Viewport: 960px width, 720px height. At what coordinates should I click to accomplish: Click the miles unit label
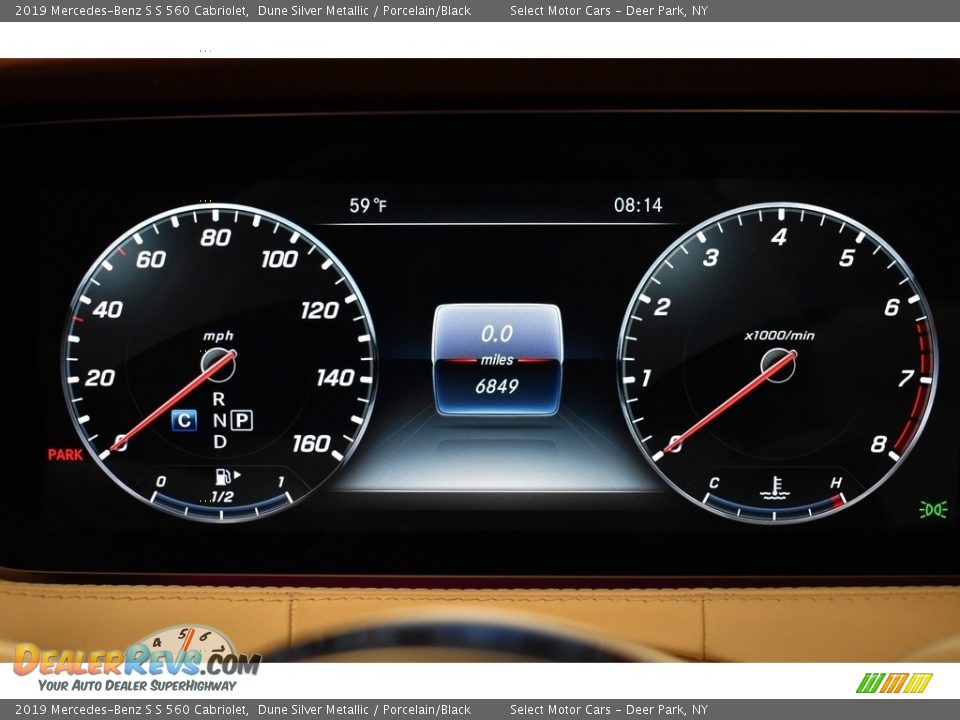[x=497, y=360]
